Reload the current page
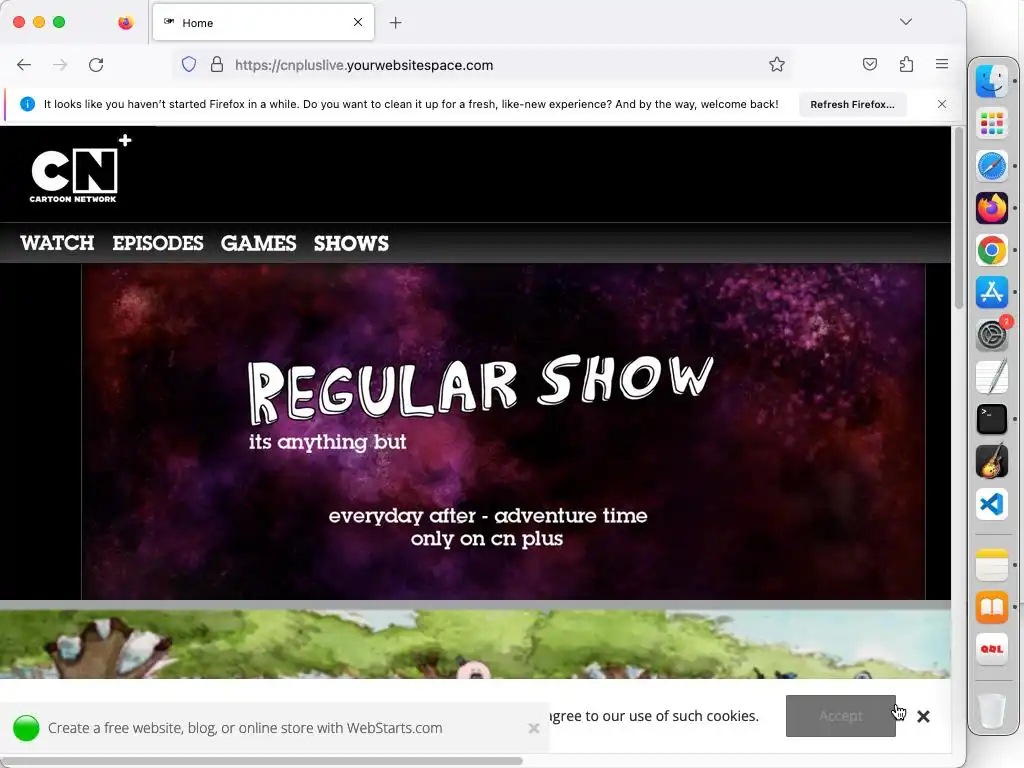 pyautogui.click(x=96, y=65)
